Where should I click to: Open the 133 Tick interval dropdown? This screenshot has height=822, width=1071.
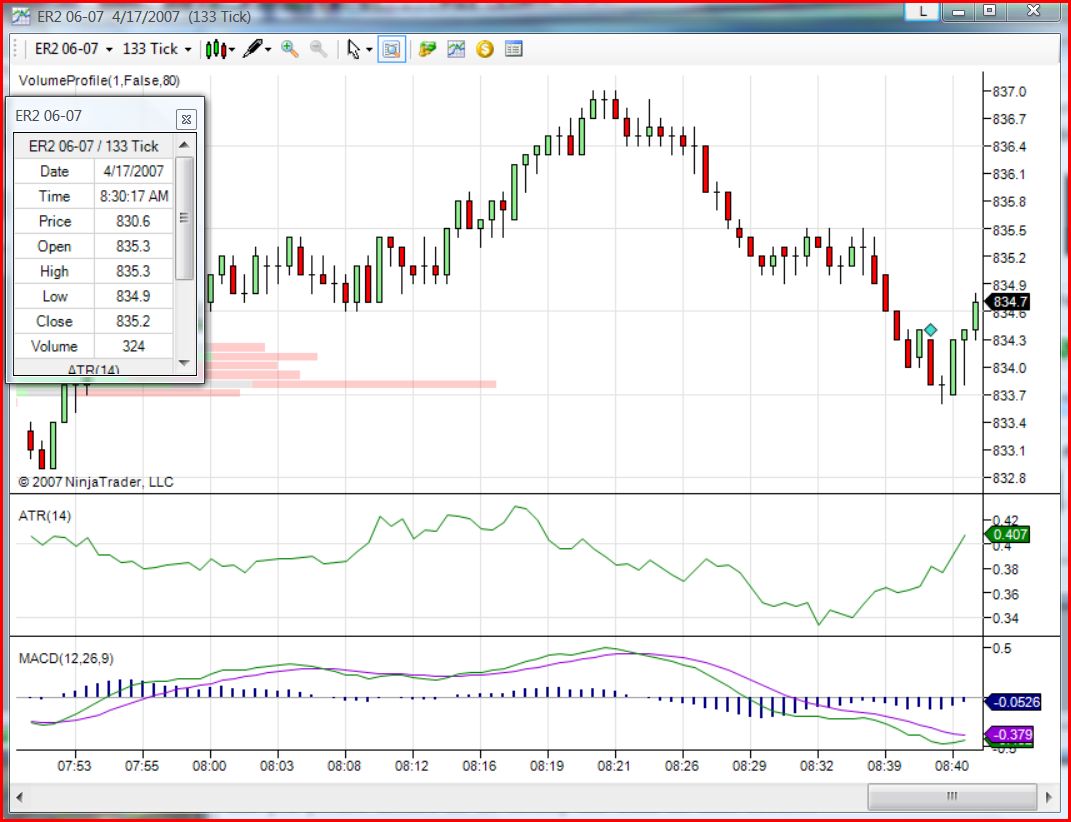pos(156,49)
